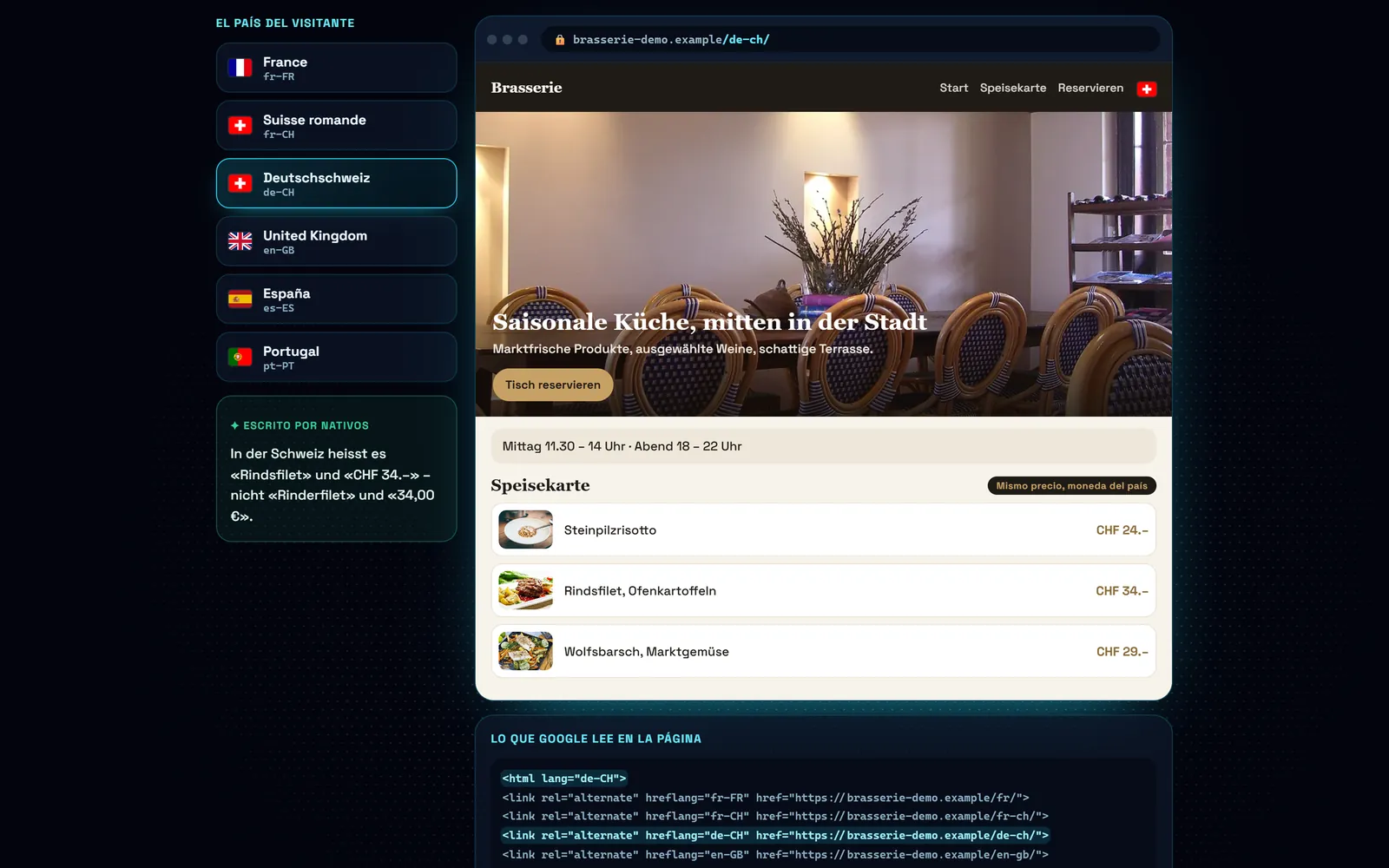Click the Wolfsbarsch dish thumbnail
This screenshot has height=868, width=1389.
(525, 651)
